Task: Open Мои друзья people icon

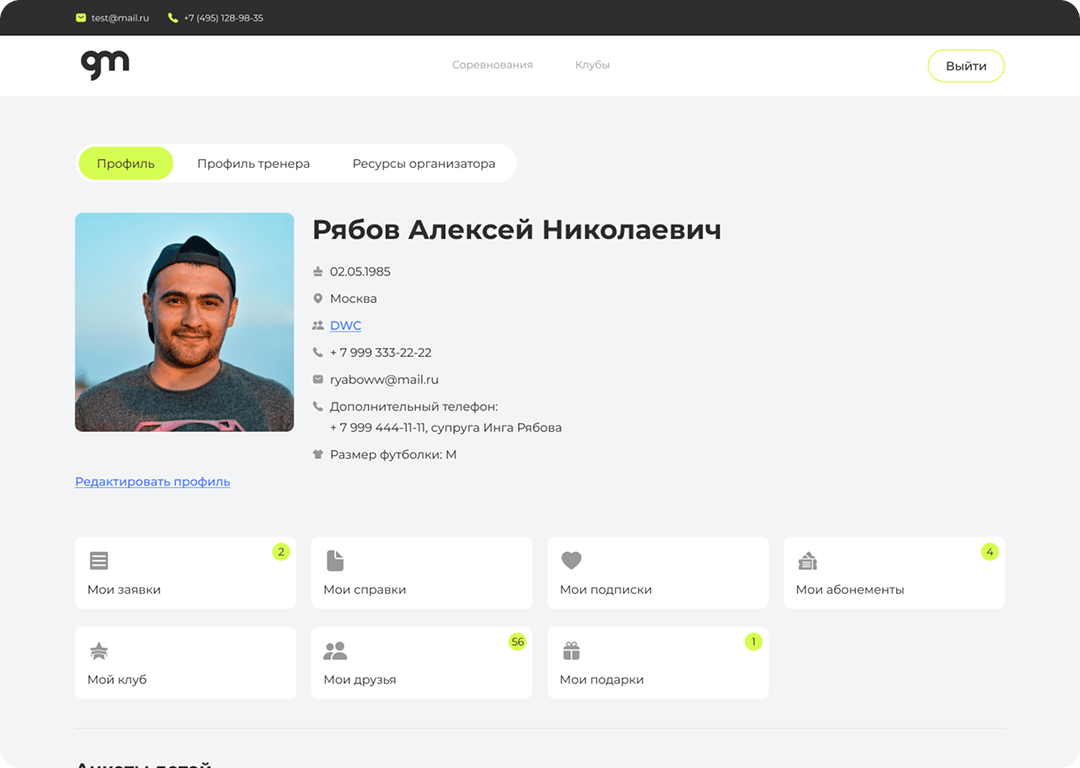Action: 335,651
